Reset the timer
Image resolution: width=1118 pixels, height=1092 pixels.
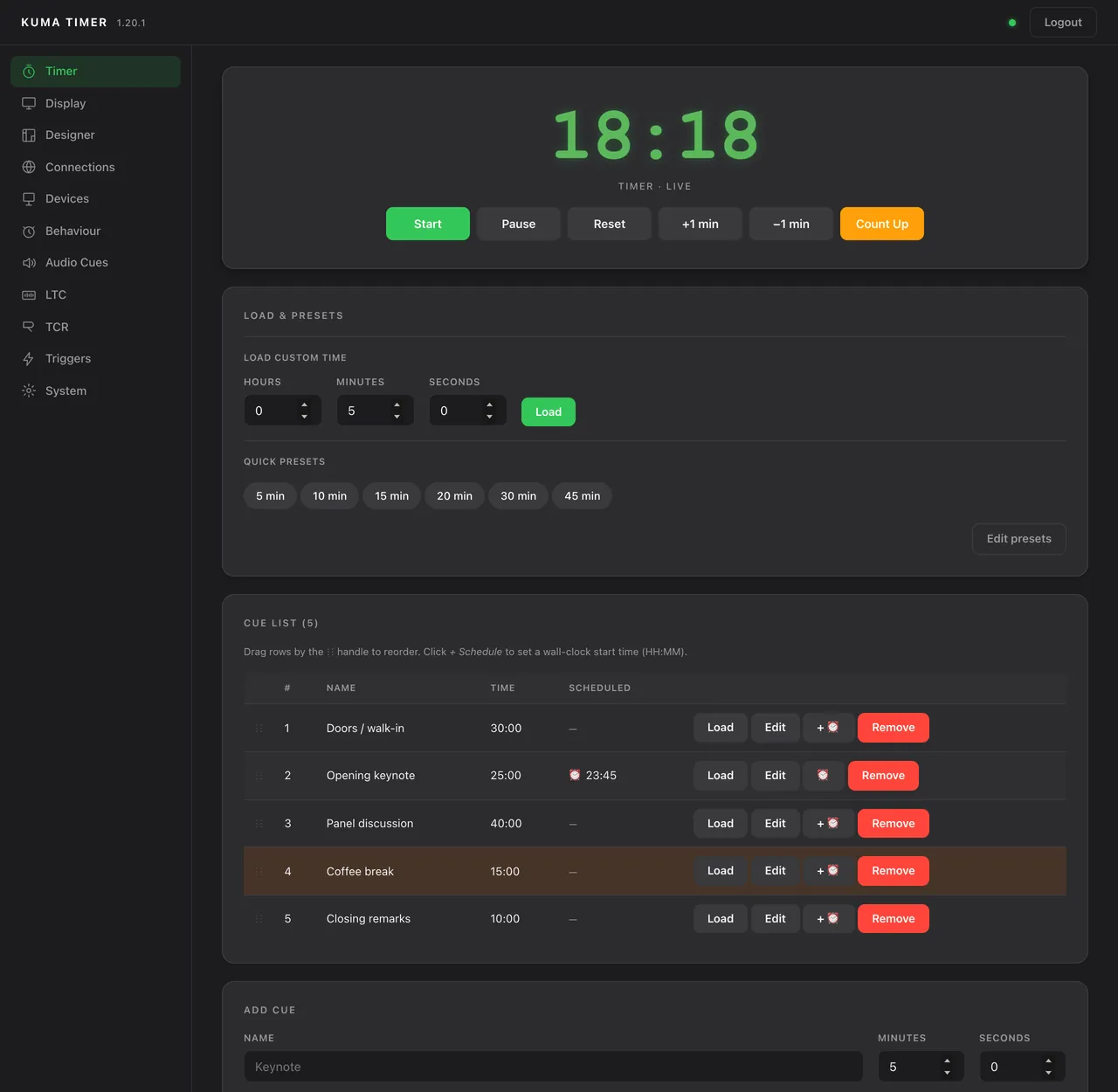[610, 224]
